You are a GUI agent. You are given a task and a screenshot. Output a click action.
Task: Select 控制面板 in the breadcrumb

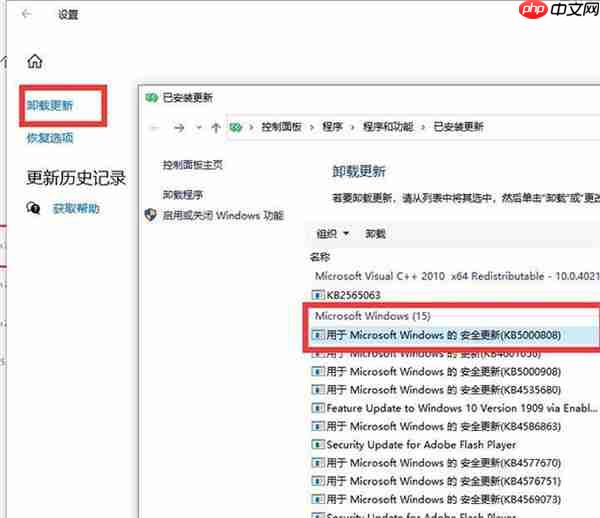(x=281, y=127)
